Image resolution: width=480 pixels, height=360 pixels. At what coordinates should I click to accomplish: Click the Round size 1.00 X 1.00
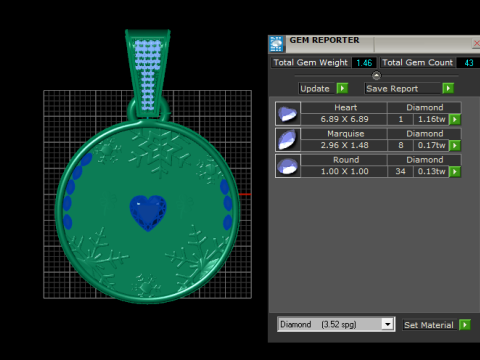tap(344, 171)
